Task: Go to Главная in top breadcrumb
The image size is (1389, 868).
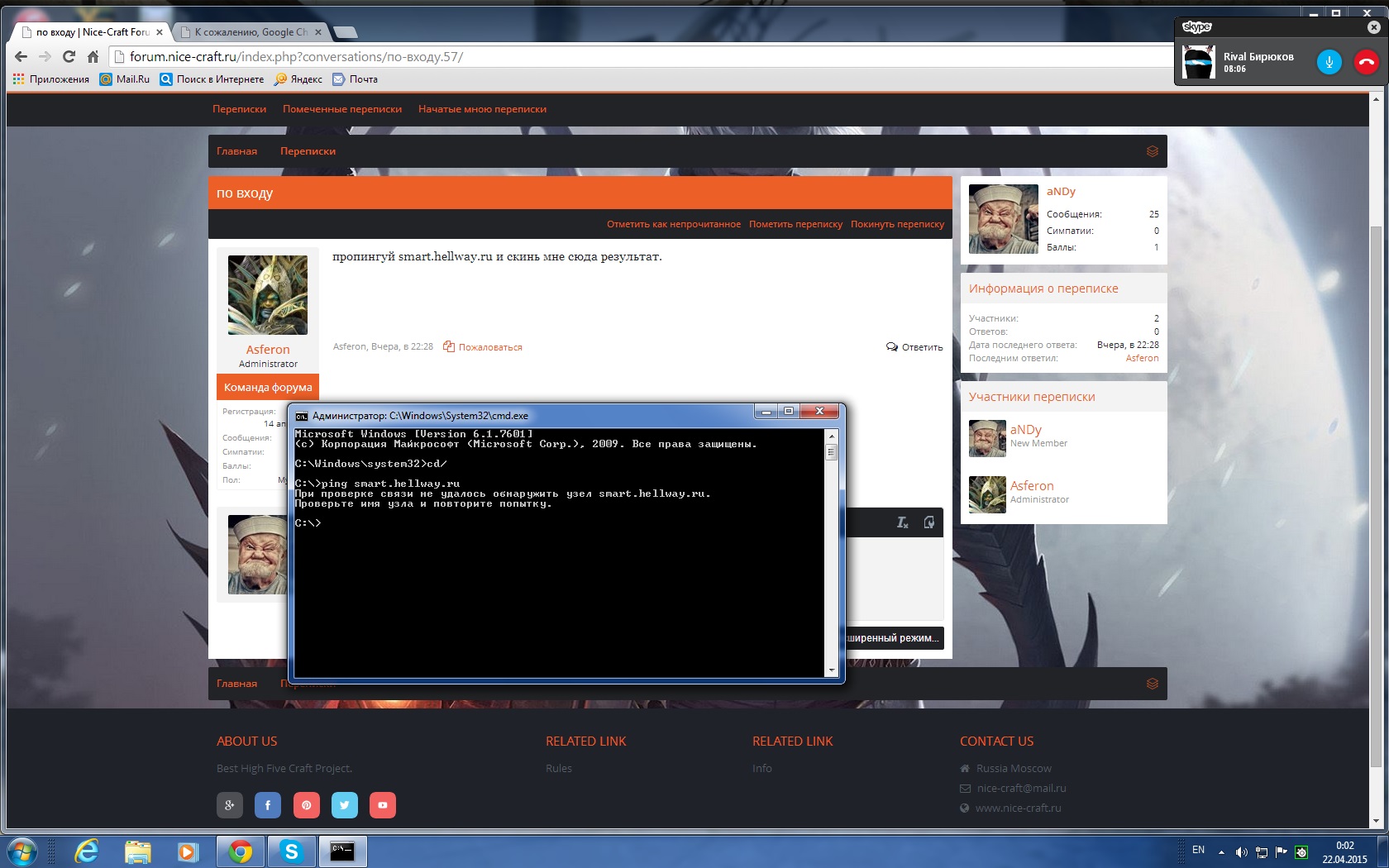Action: pyautogui.click(x=236, y=151)
